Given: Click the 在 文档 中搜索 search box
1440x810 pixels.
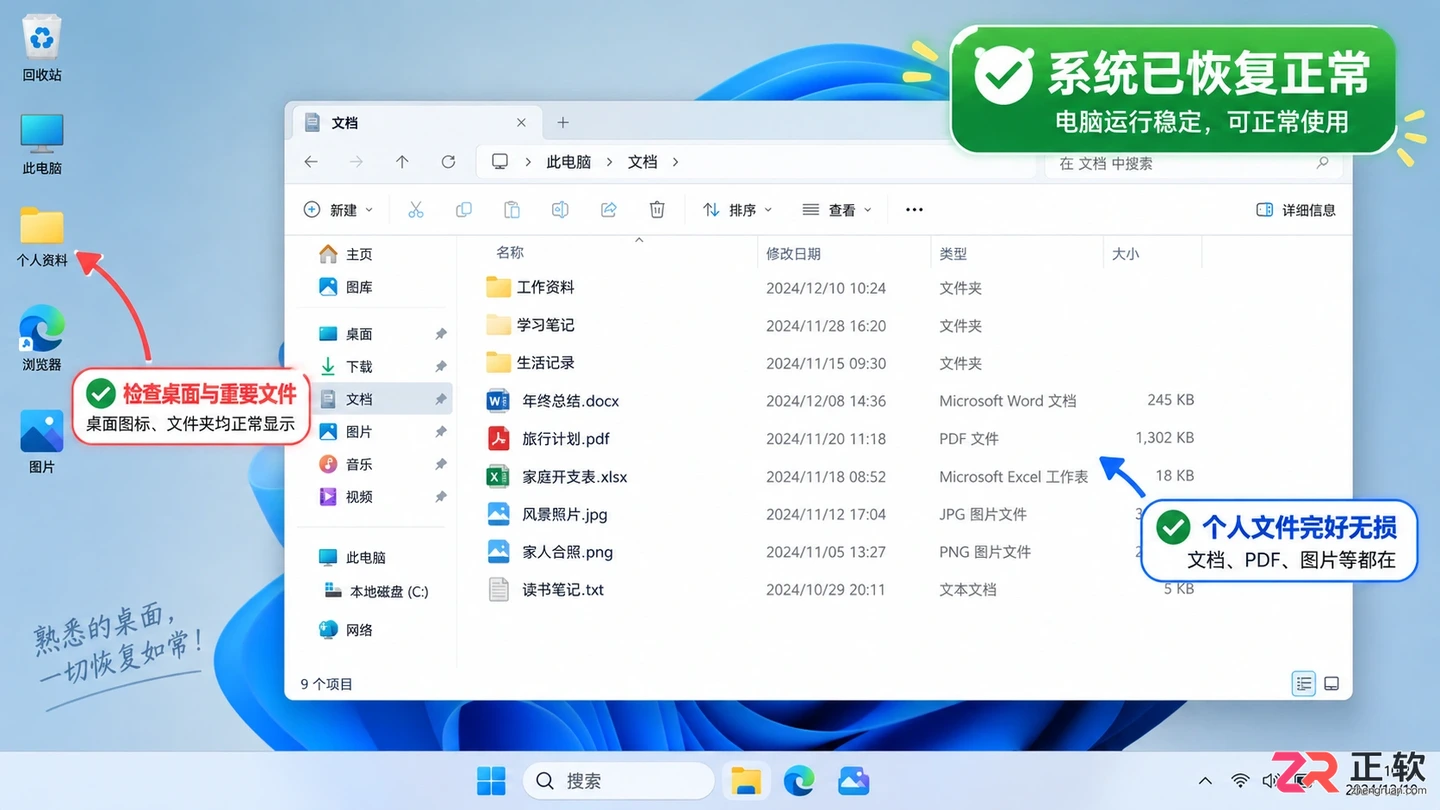Looking at the screenshot, I should point(1194,163).
